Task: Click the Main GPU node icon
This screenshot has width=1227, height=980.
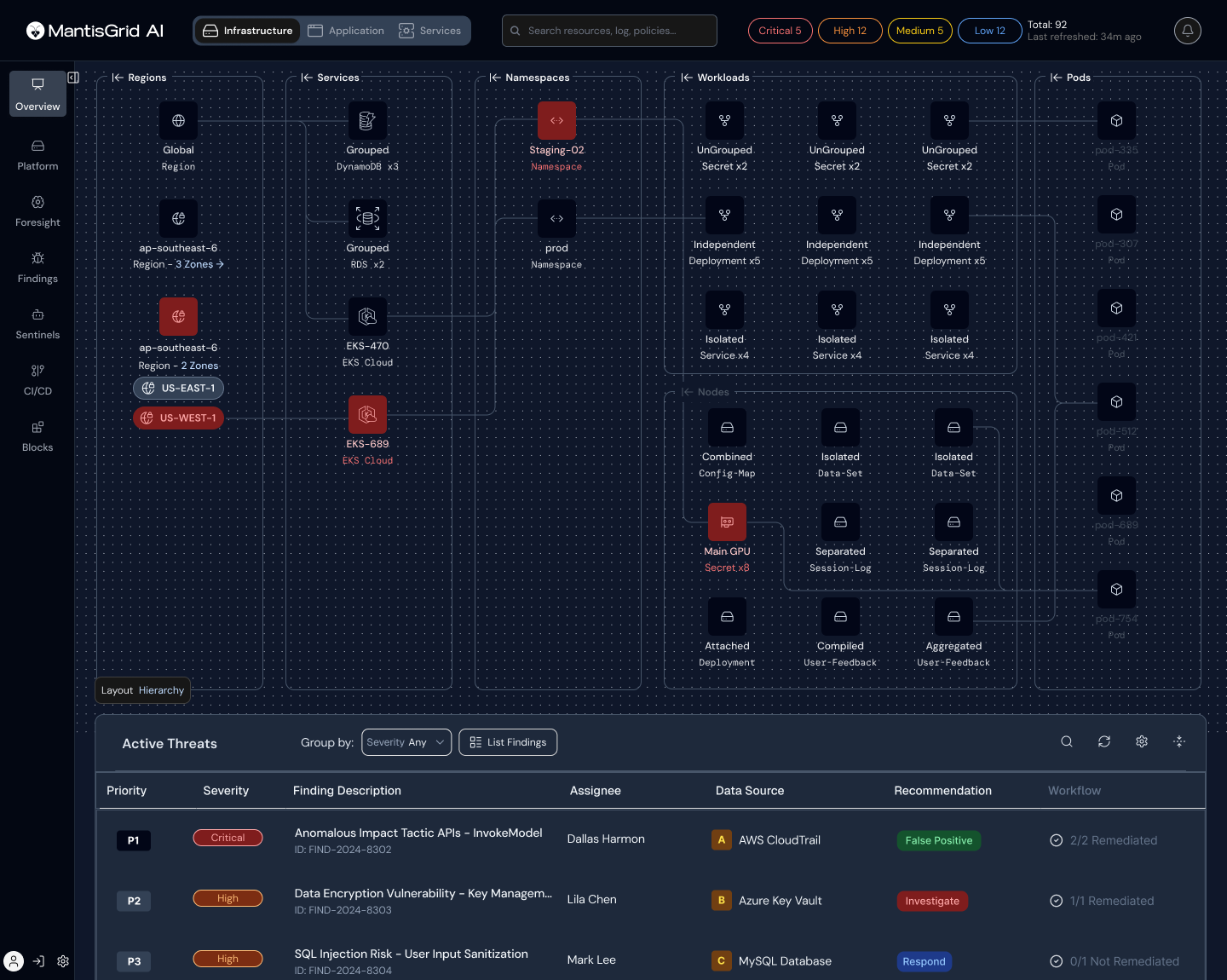Action: coord(727,522)
